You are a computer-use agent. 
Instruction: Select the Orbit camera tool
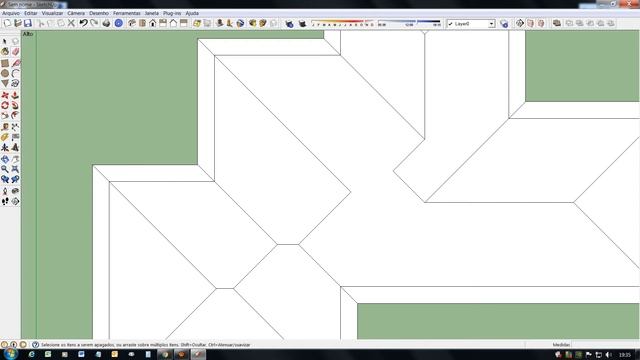[5, 159]
